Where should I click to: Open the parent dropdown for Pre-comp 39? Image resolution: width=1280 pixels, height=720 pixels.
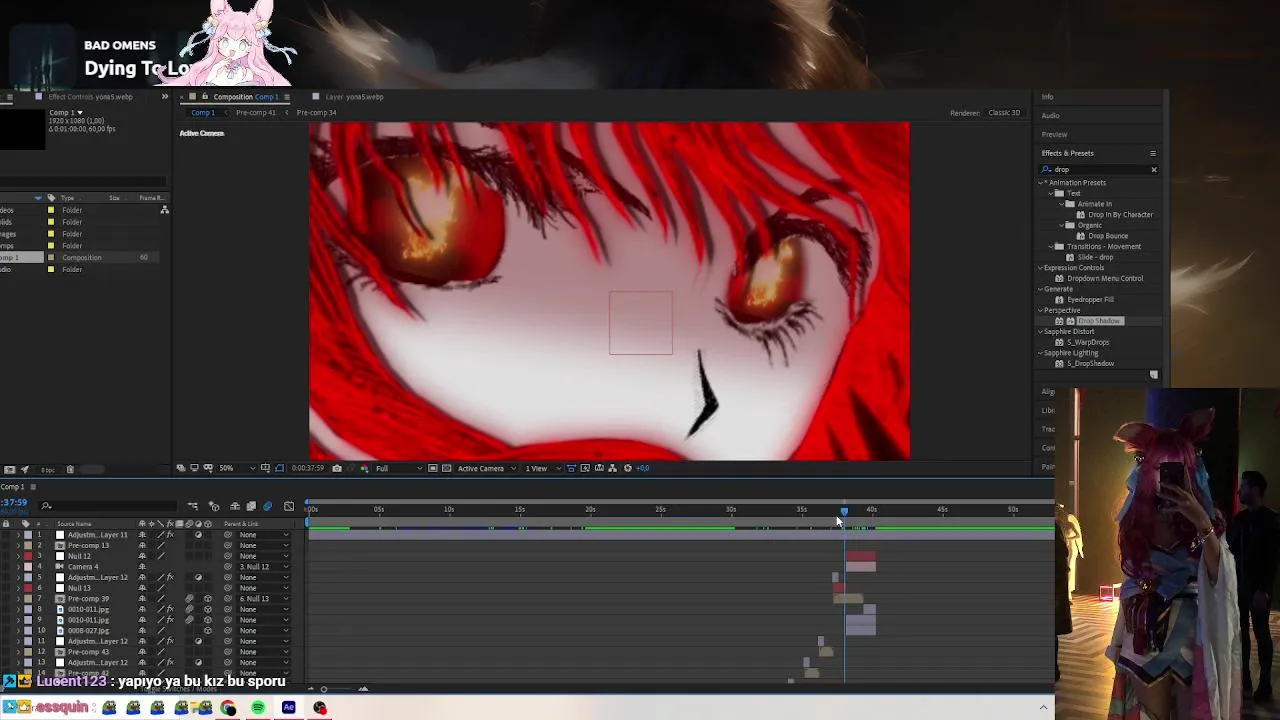pyautogui.click(x=263, y=599)
